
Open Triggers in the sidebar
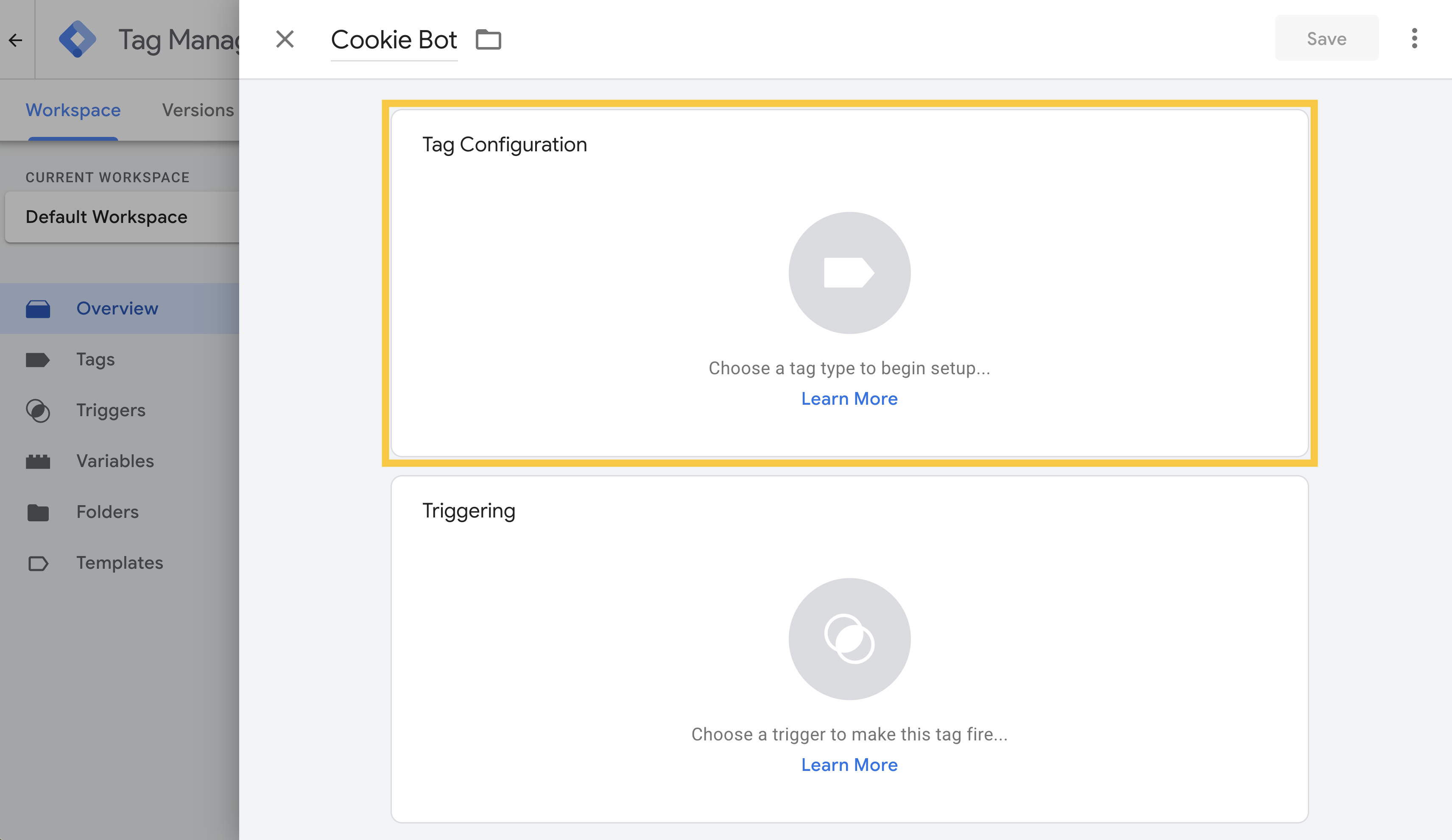click(120, 410)
